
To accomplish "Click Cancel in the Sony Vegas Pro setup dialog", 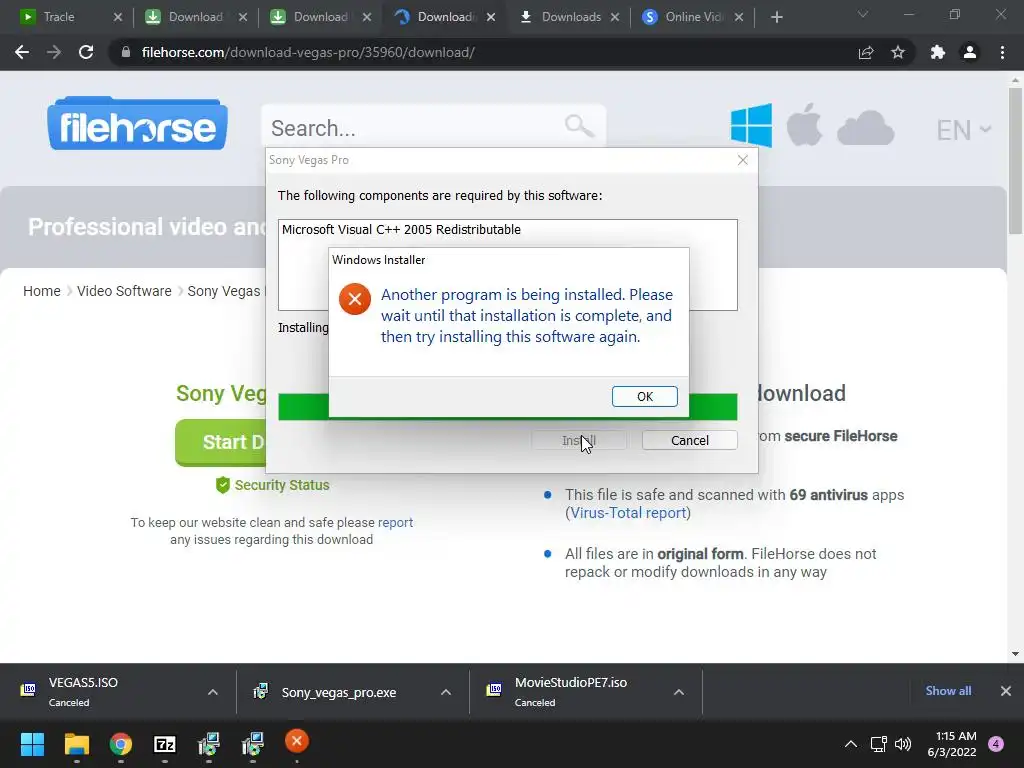I will [x=689, y=440].
